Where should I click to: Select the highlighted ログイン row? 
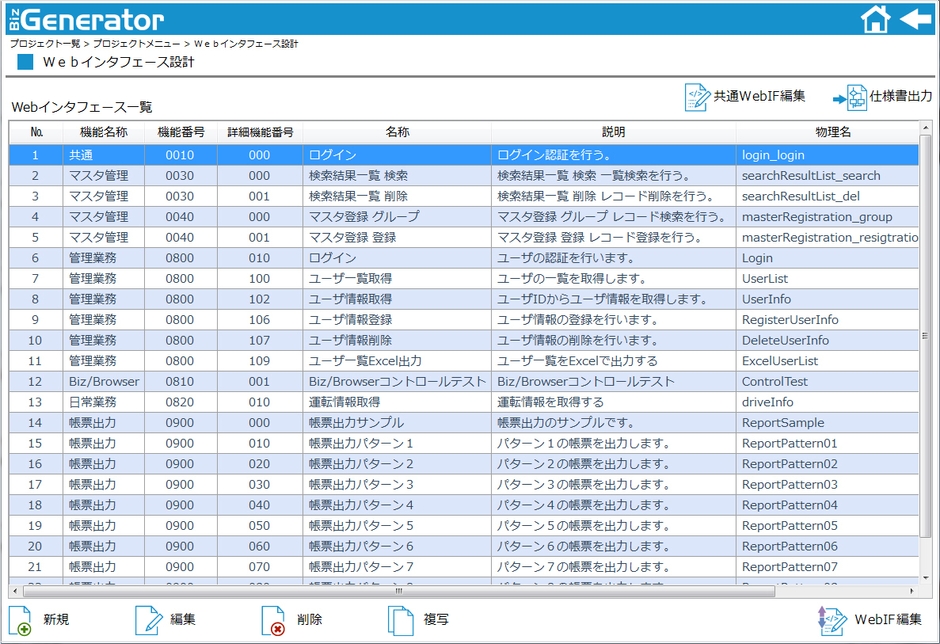click(400, 155)
